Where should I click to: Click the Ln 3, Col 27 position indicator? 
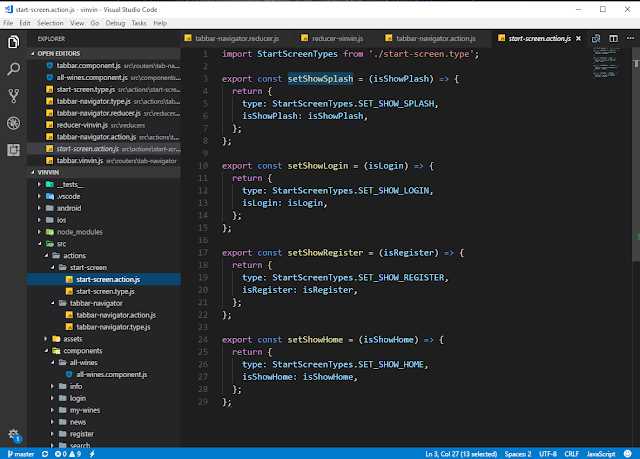click(461, 454)
